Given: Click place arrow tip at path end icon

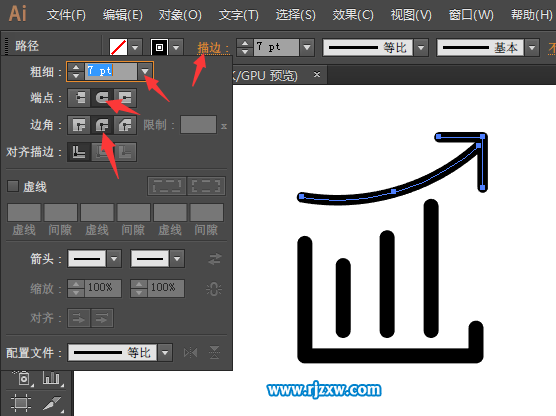Looking at the screenshot, I should click(x=102, y=318).
